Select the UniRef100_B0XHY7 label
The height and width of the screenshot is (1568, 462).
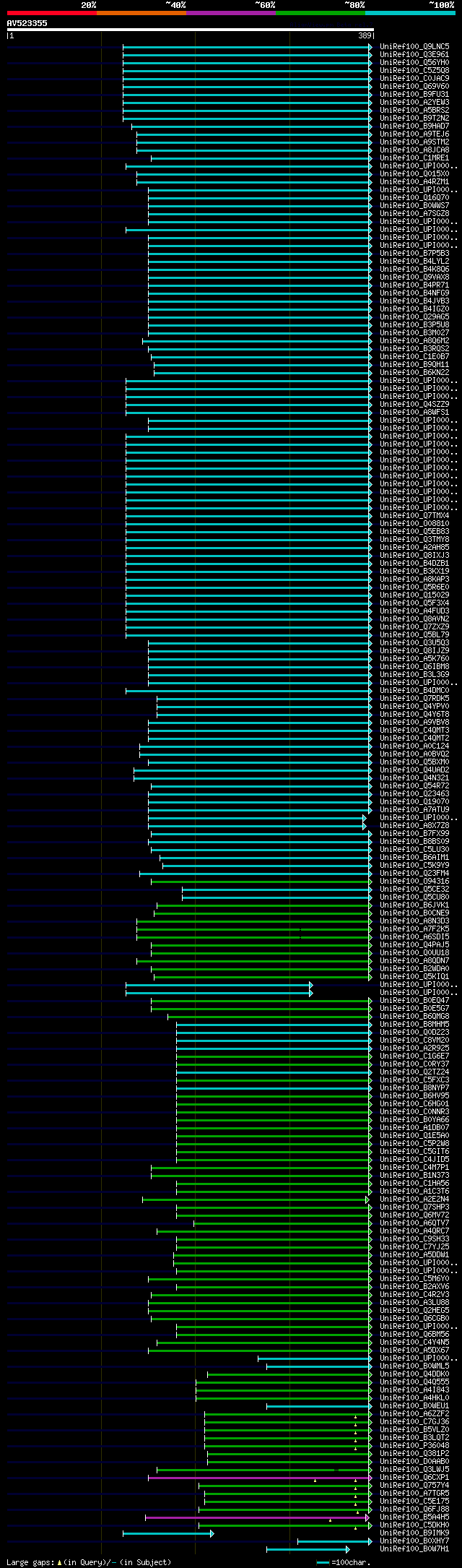click(x=414, y=1541)
